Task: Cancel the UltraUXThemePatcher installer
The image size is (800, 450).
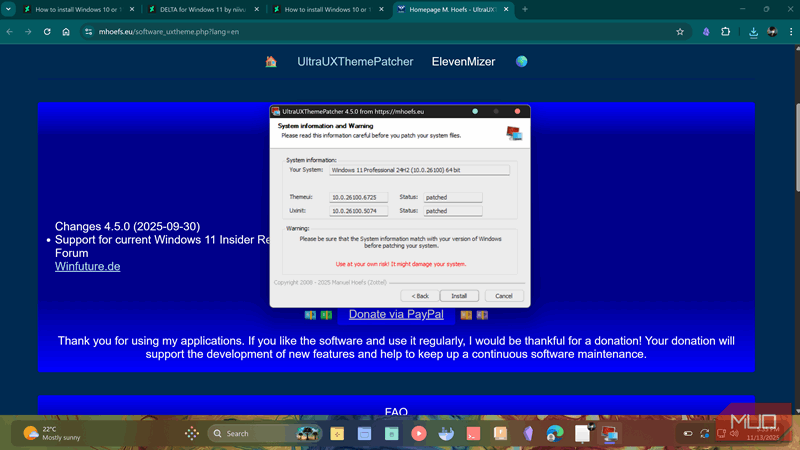Action: (504, 296)
